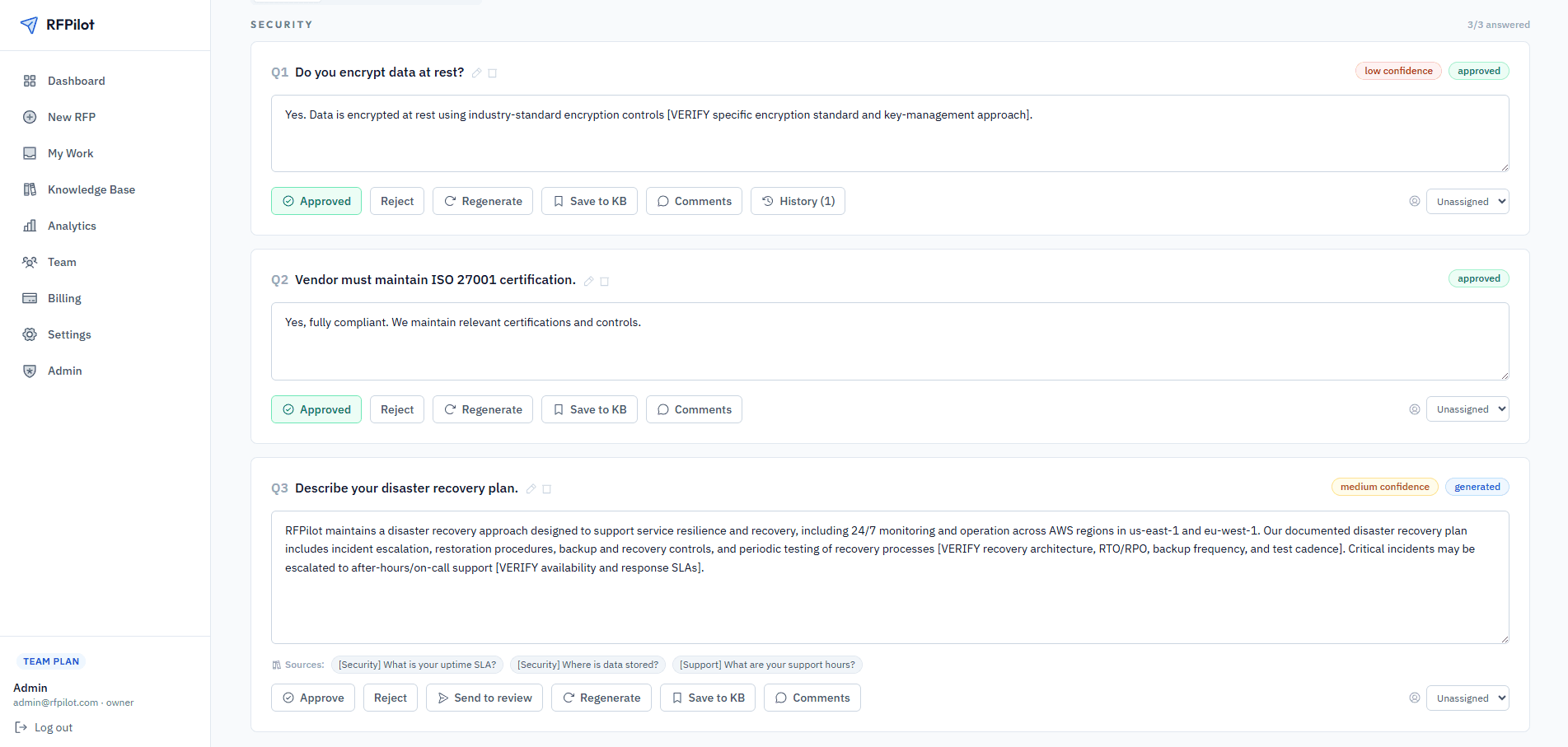Save Q3 answer to KB
The height and width of the screenshot is (747, 1568).
coord(708,698)
